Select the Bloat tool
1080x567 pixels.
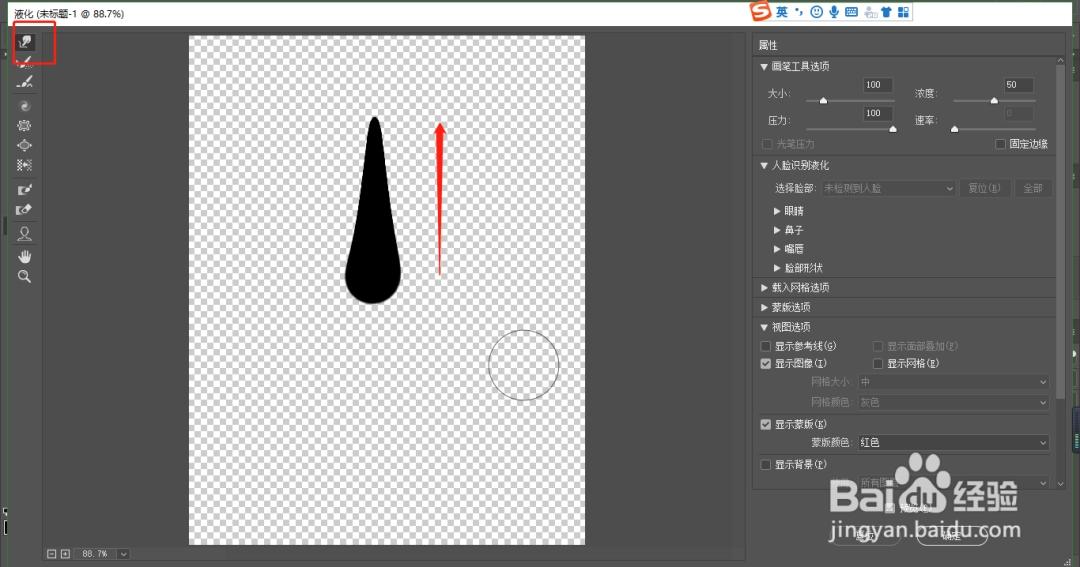[x=25, y=145]
